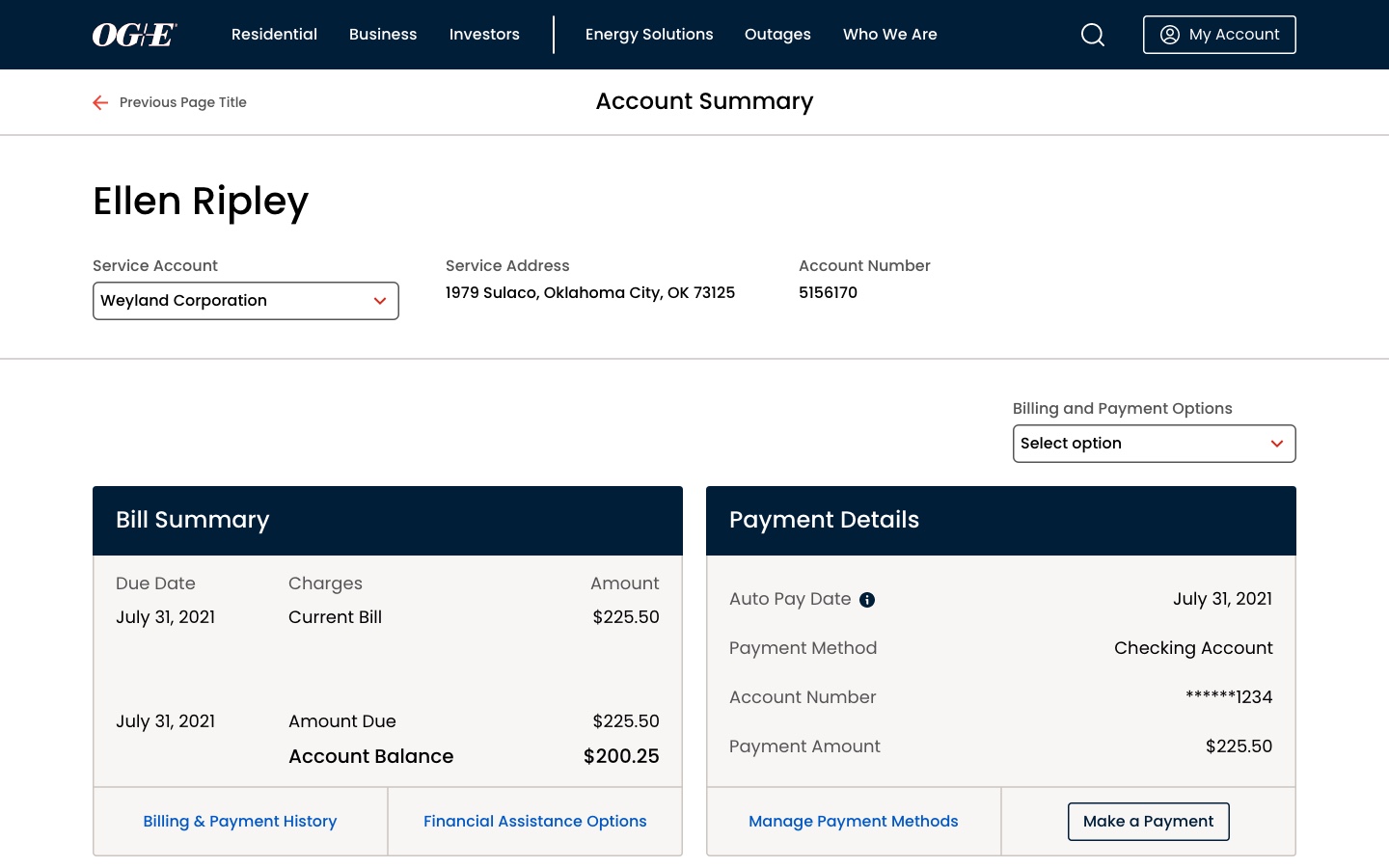Click chevron in Weyland Corporation selector
The height and width of the screenshot is (868, 1389).
380,301
